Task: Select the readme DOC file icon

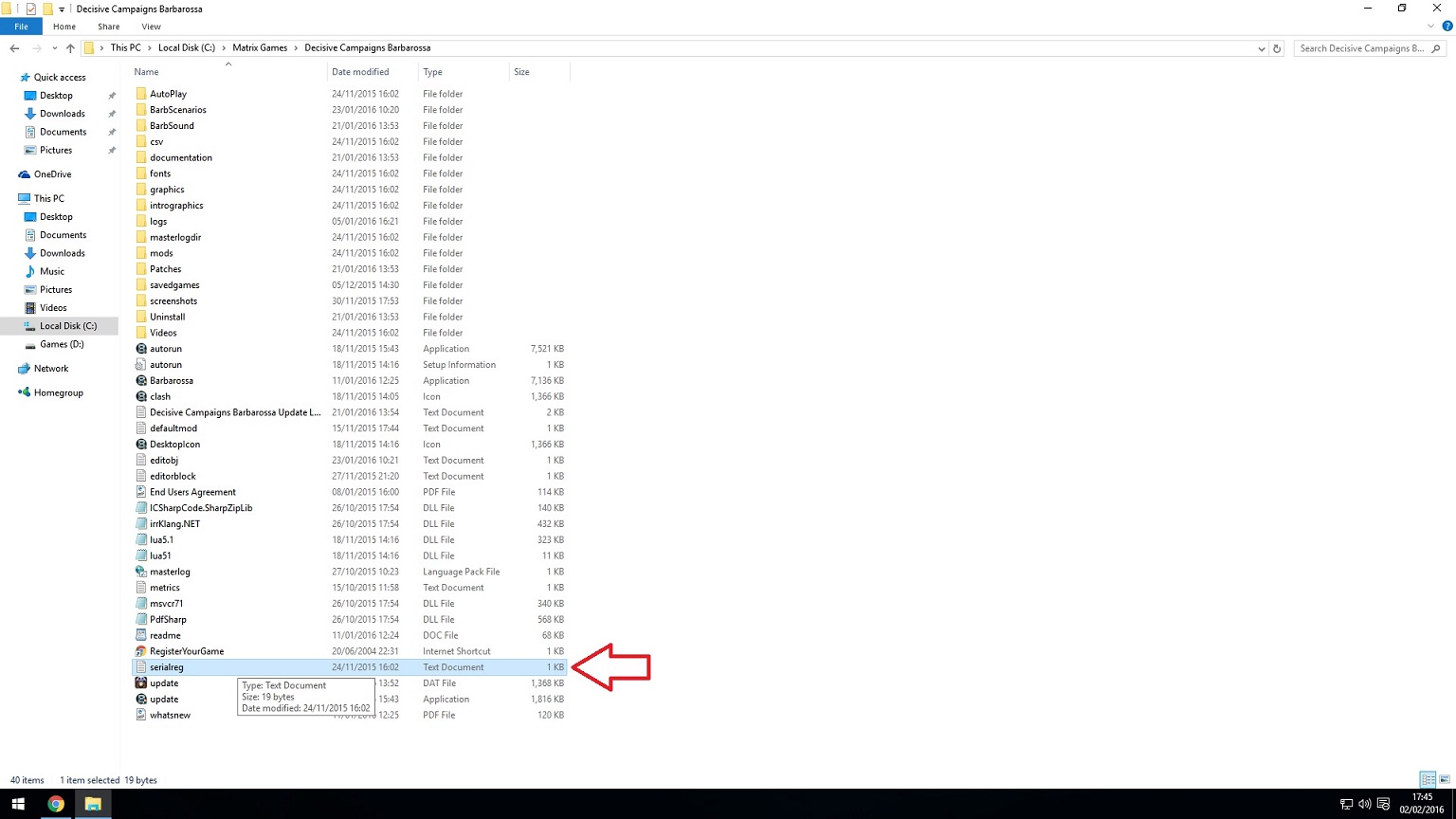Action: (141, 635)
